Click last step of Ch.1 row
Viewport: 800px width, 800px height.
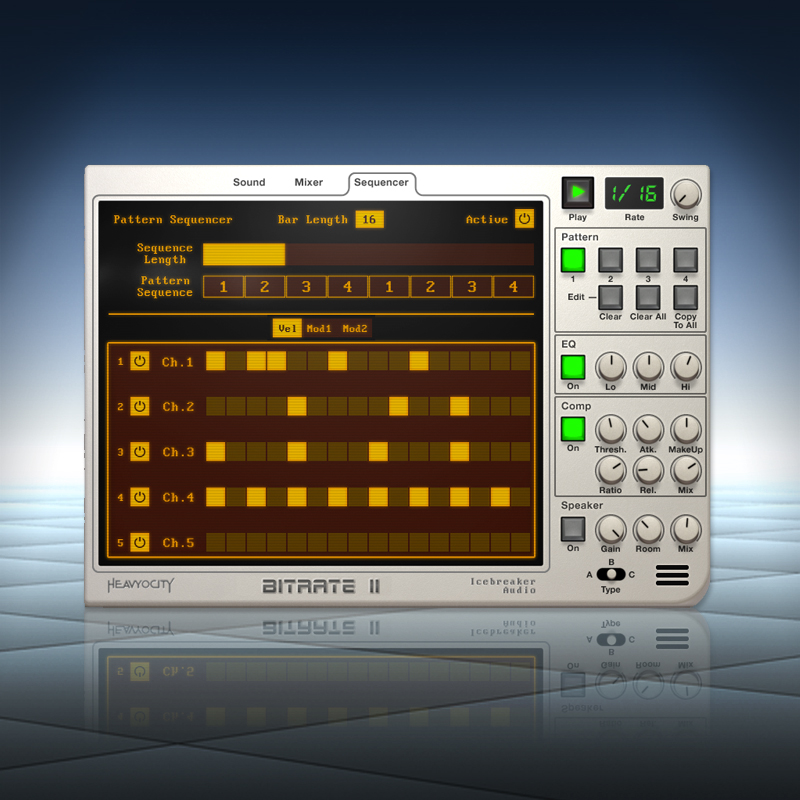point(520,361)
